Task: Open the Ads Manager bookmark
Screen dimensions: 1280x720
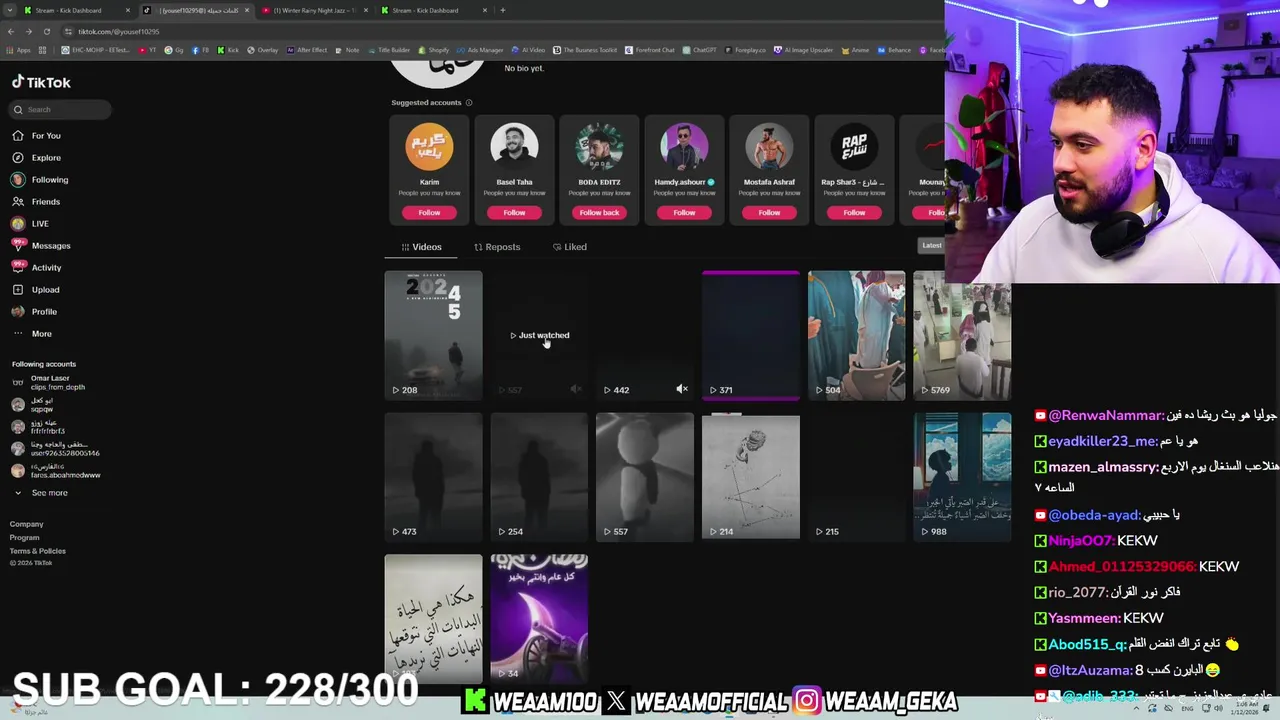Action: [x=480, y=50]
